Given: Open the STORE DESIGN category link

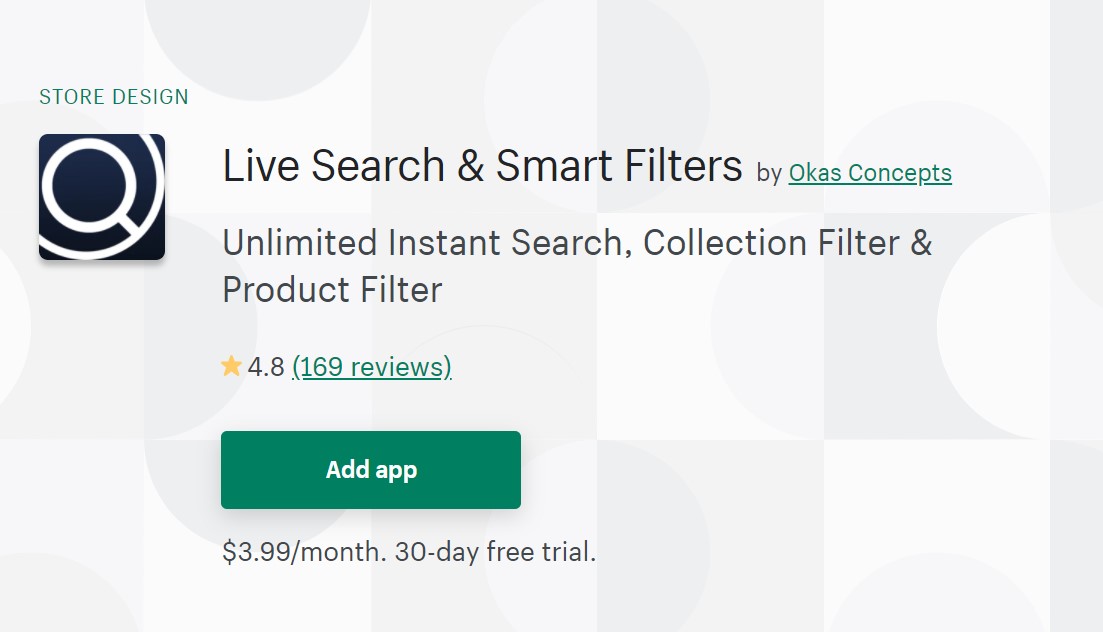Looking at the screenshot, I should click(x=113, y=97).
